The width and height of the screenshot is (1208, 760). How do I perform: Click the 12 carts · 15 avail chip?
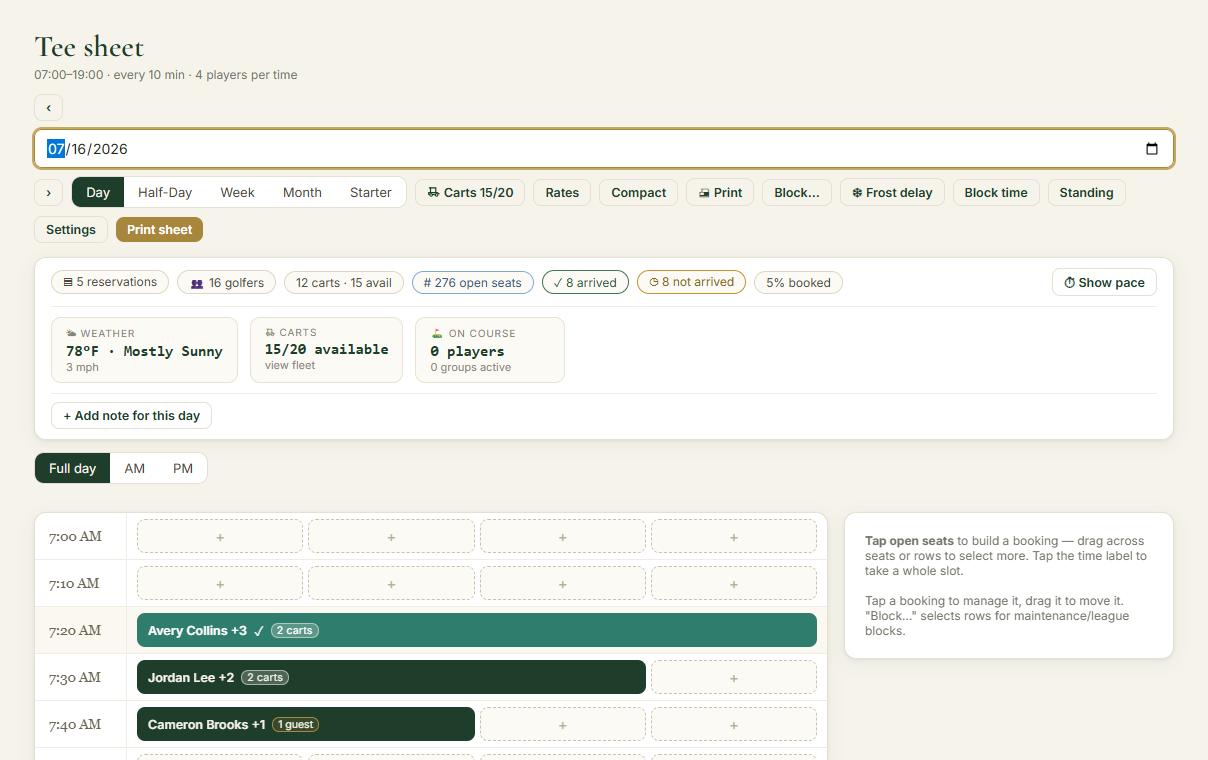coord(344,282)
